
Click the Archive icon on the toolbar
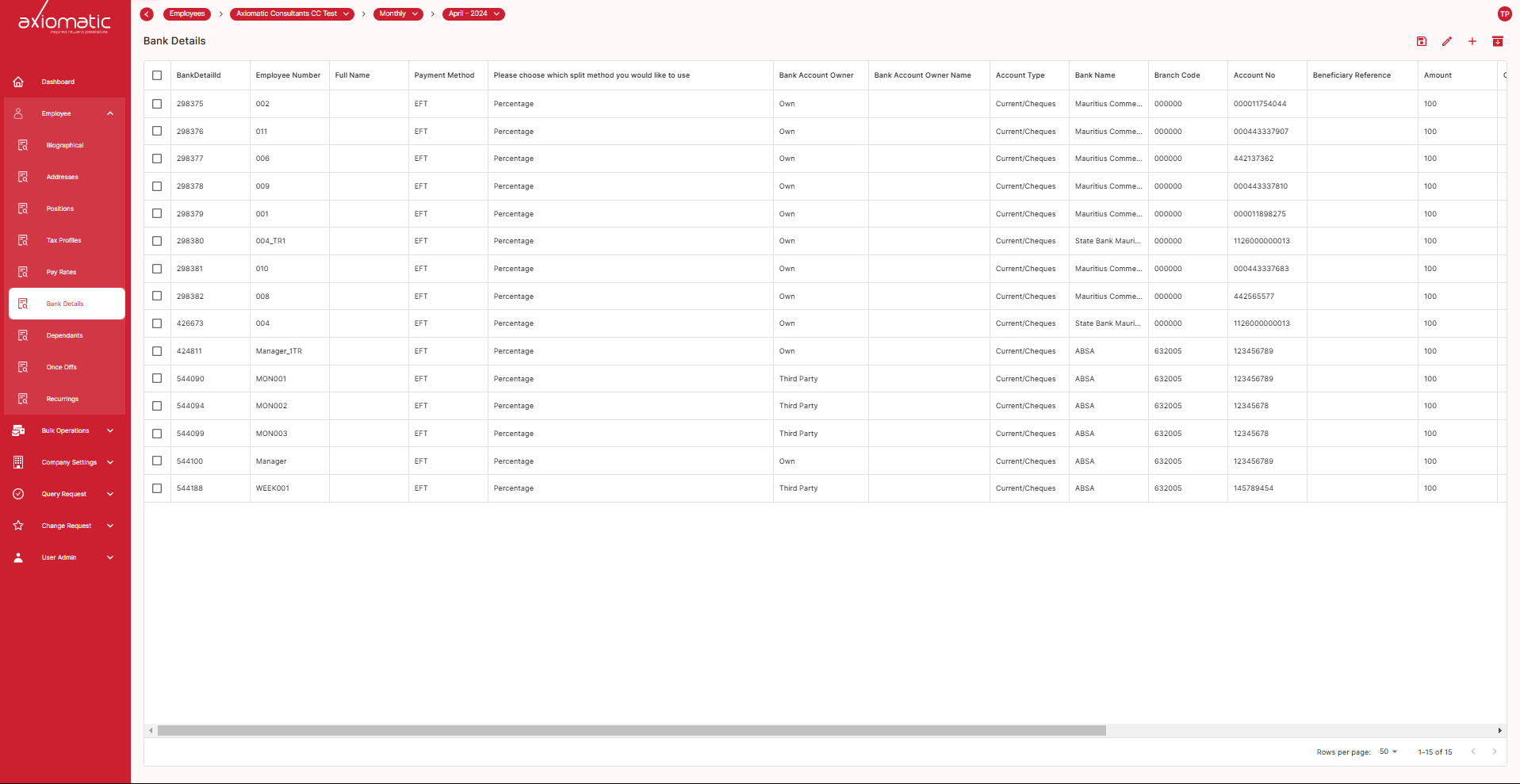pyautogui.click(x=1498, y=41)
